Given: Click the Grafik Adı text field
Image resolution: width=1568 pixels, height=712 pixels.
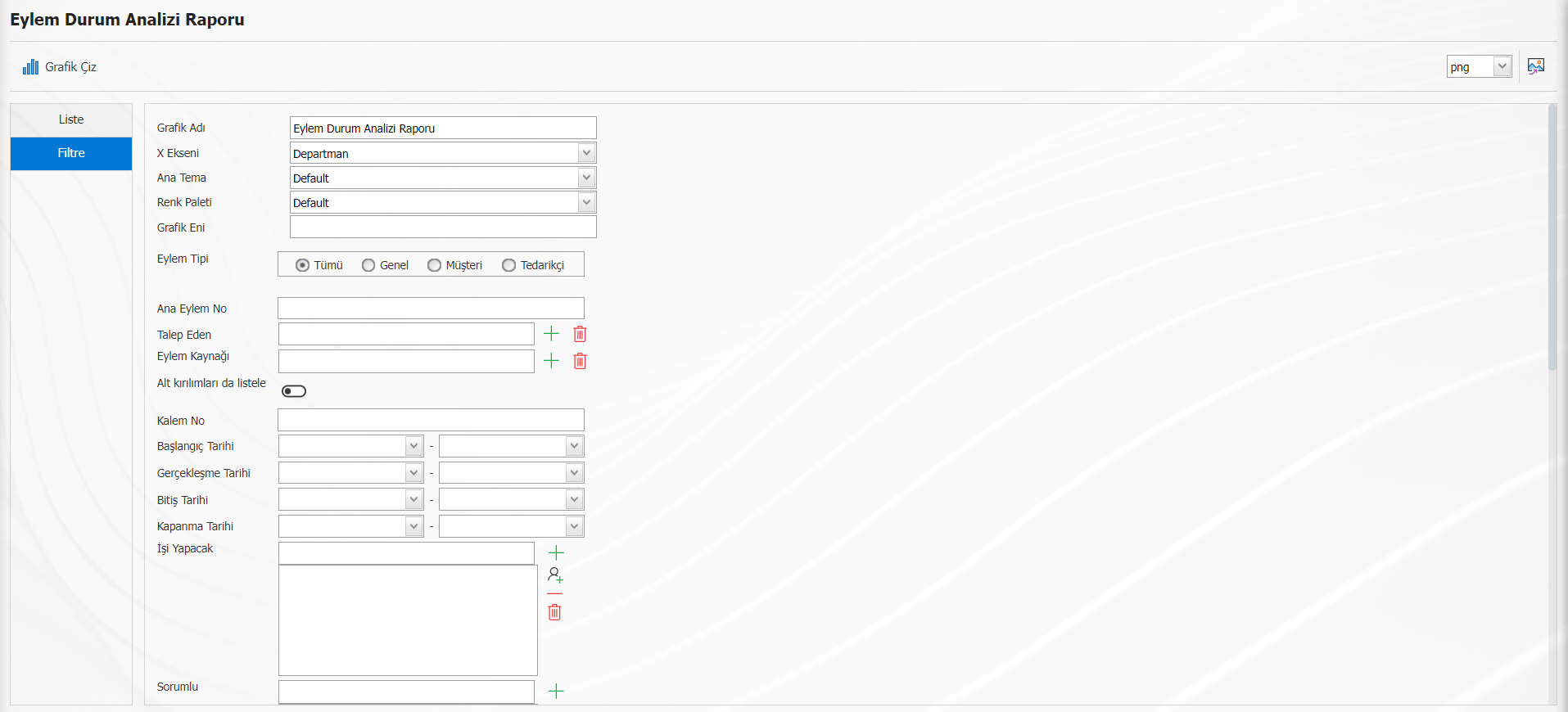Looking at the screenshot, I should (443, 128).
